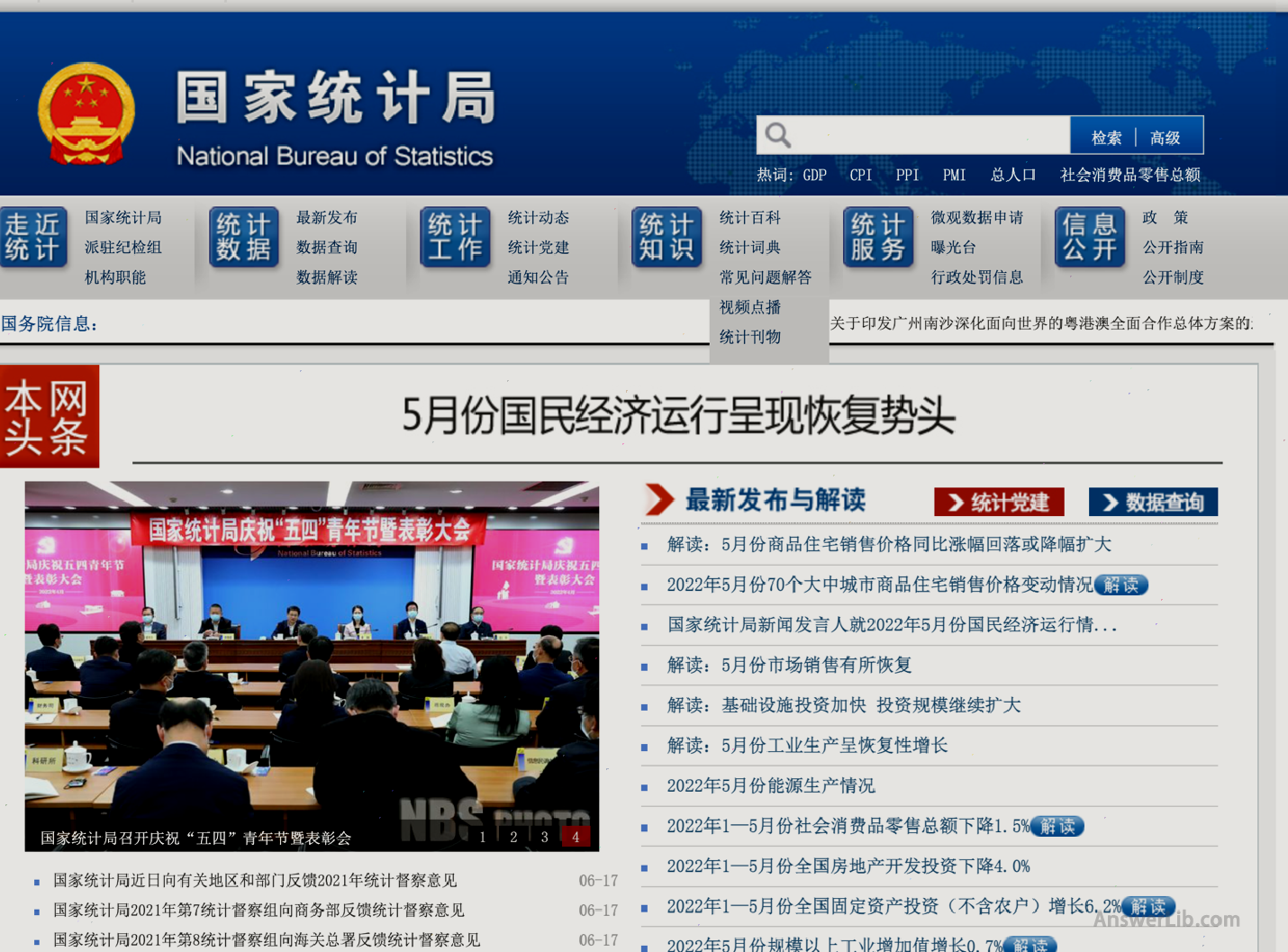Select hot word 社会消费品零售总额
1288x952 pixels.
pyautogui.click(x=1130, y=175)
